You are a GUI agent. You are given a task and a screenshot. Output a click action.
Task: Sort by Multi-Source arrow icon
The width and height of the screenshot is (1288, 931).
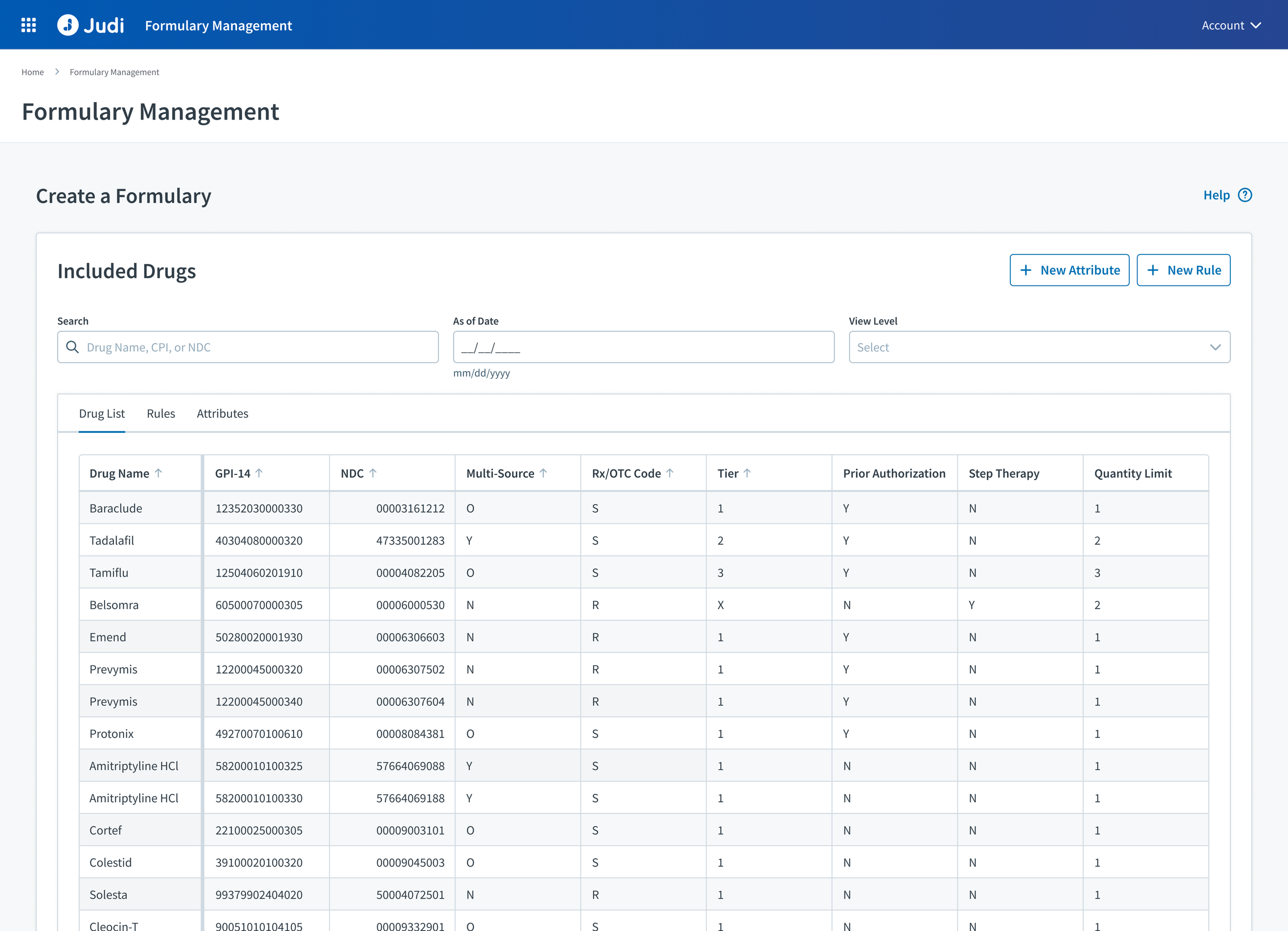(544, 473)
